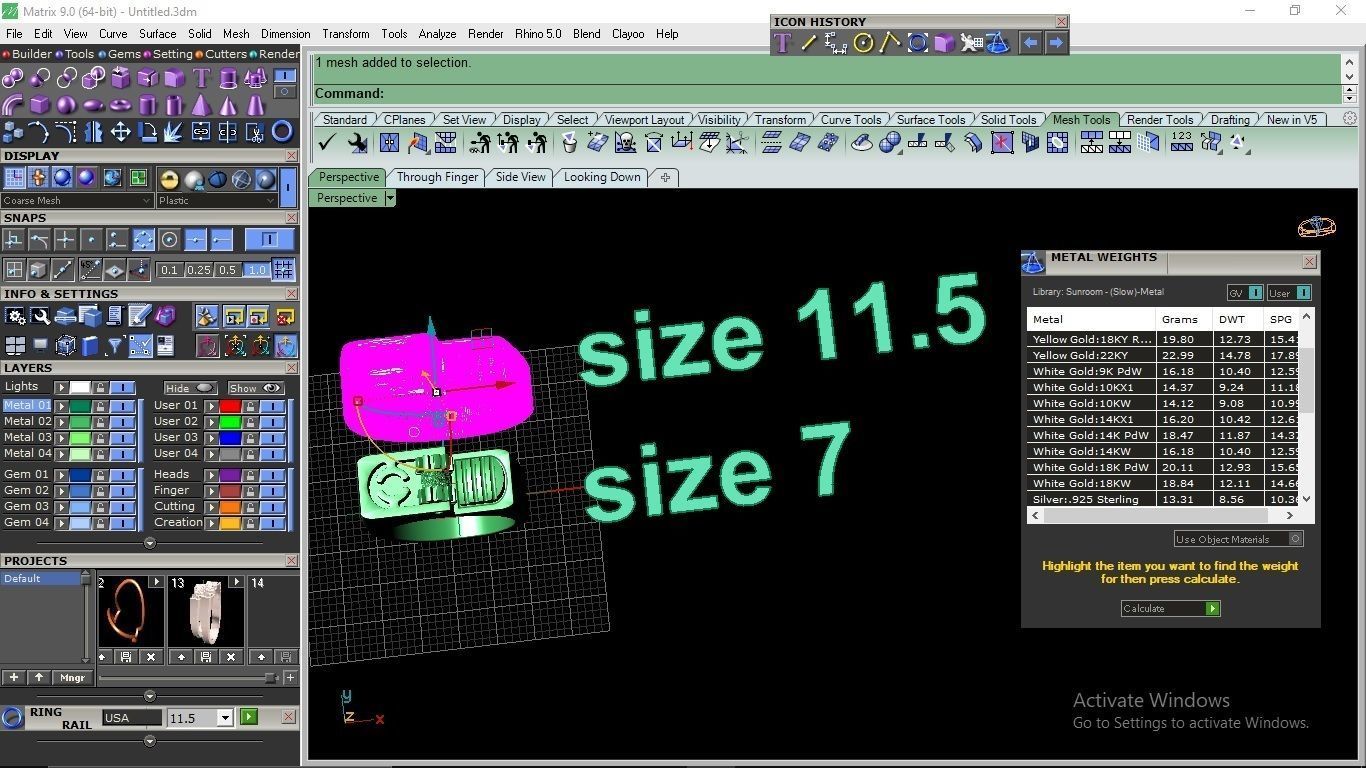
Task: Click the mesh bucket icon
Action: pyautogui.click(x=570, y=143)
